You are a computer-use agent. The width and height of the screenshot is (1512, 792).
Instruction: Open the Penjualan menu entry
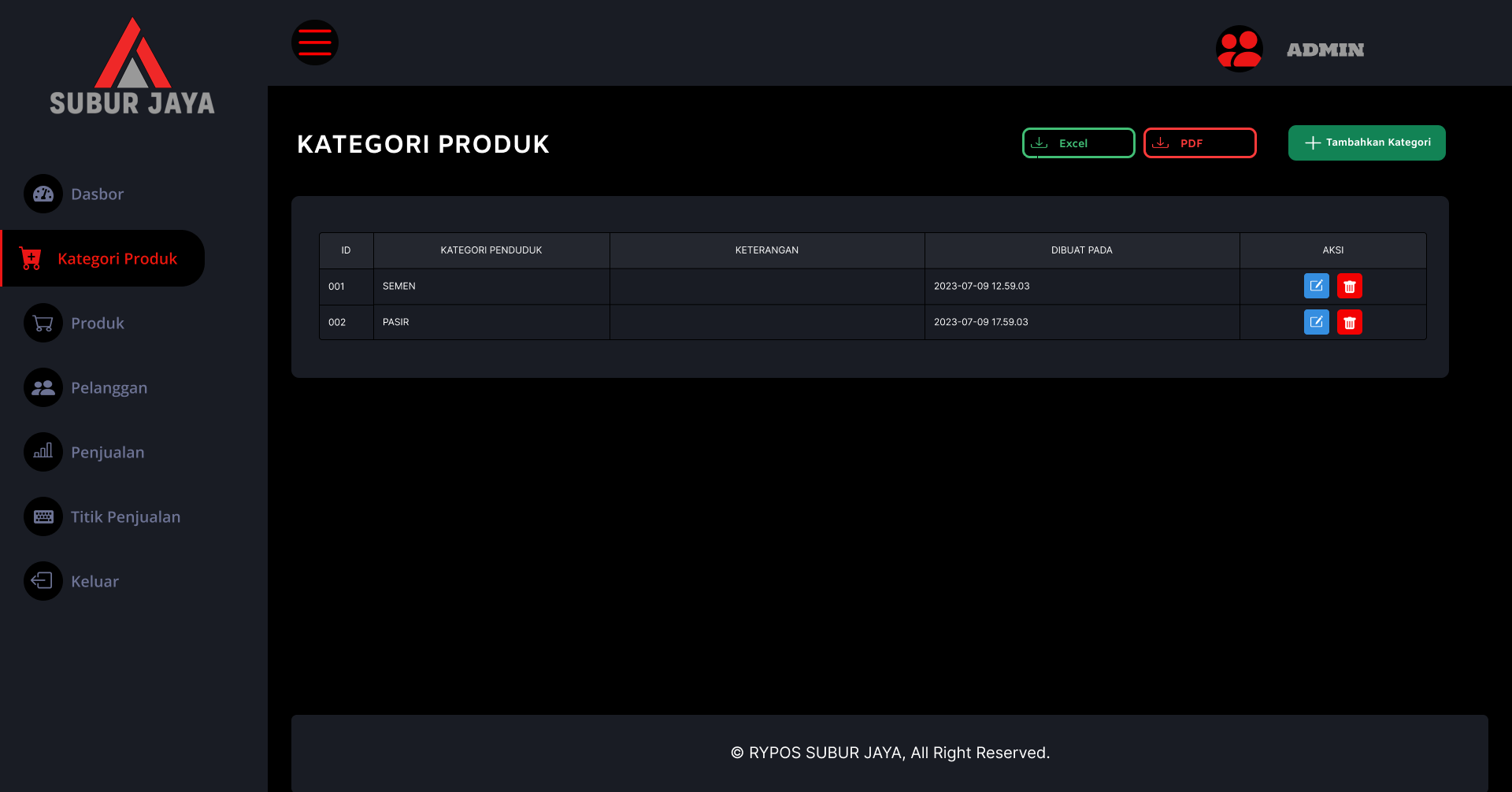coord(107,452)
